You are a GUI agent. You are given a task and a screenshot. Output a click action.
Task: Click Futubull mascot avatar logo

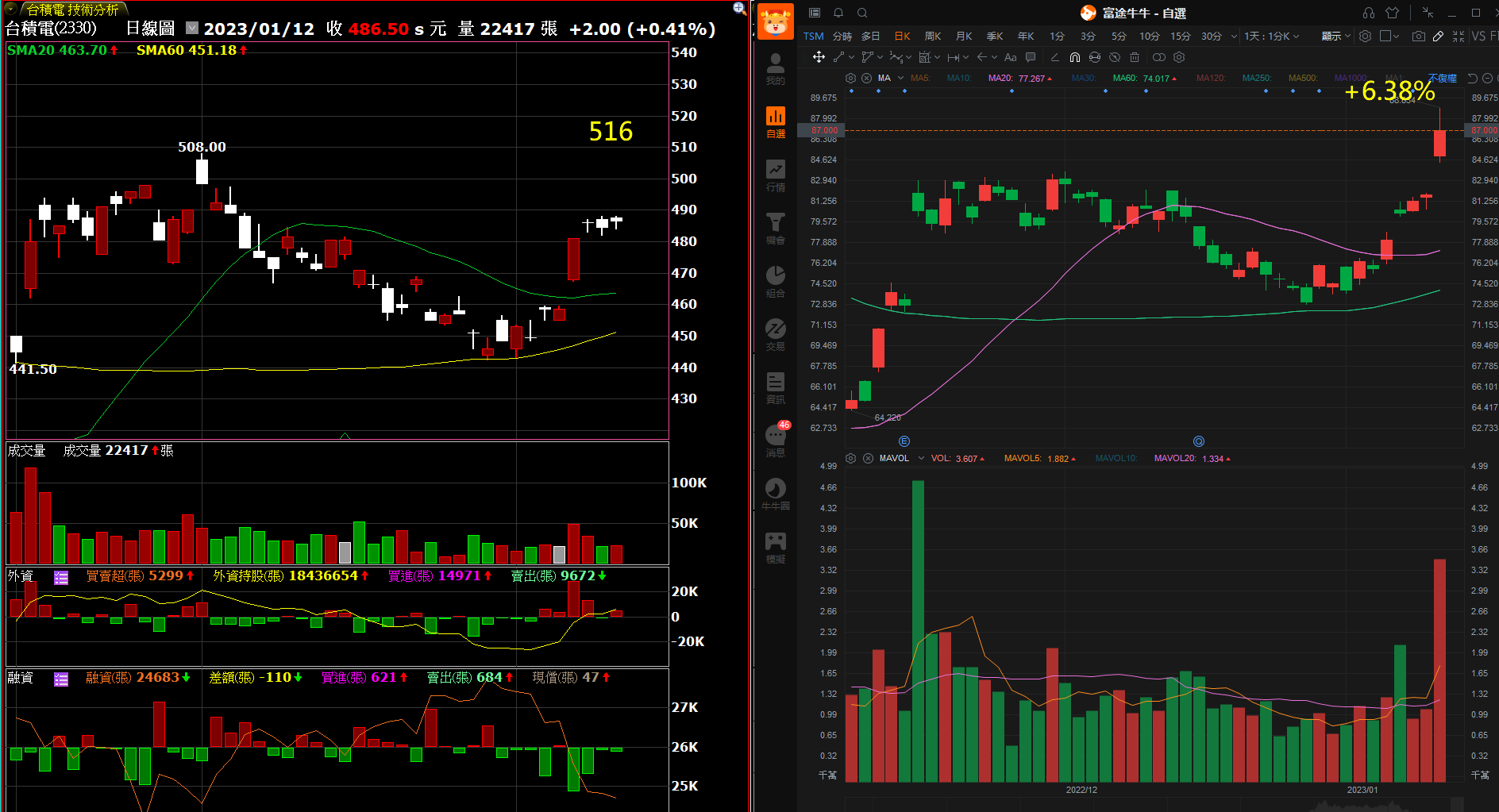(x=776, y=21)
